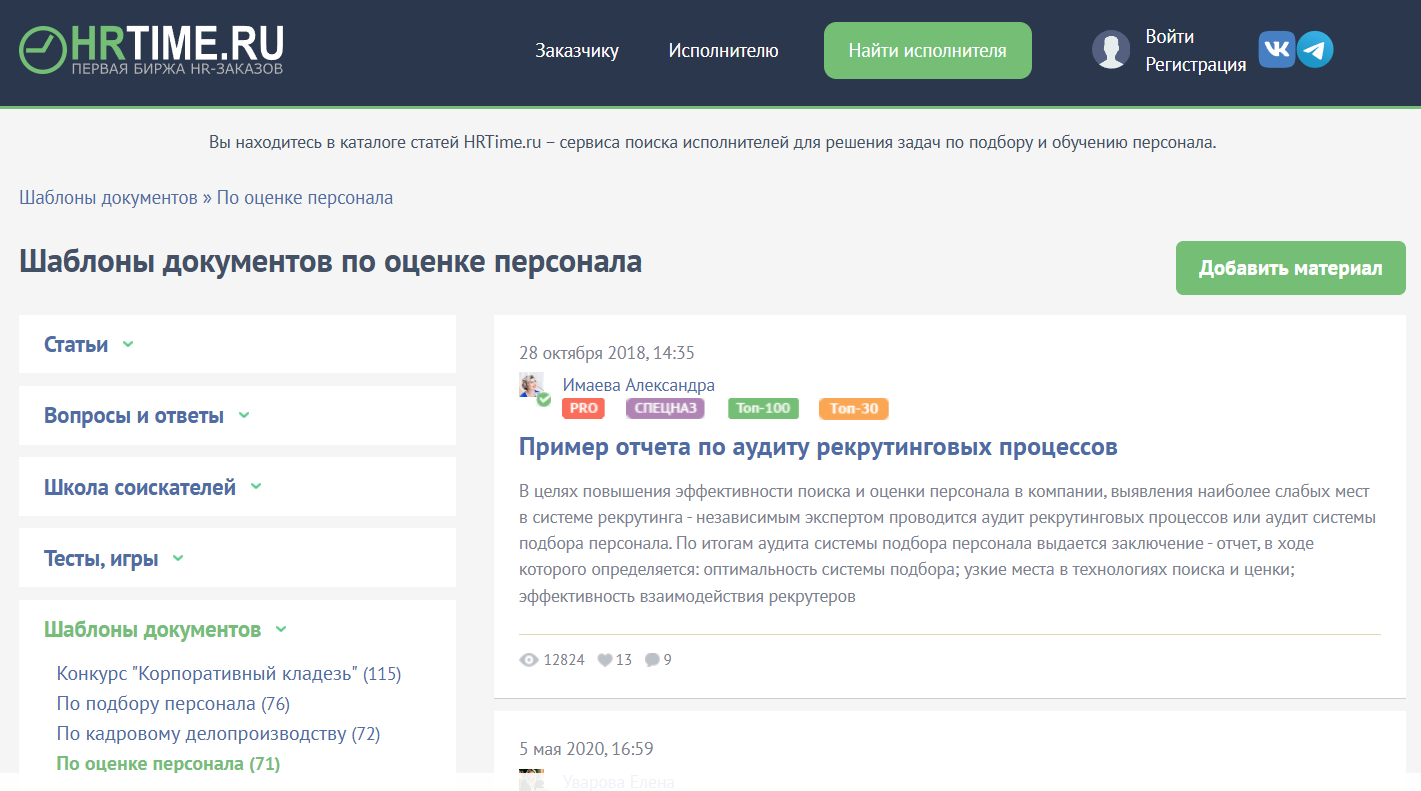Viewport: 1421px width, 791px height.
Task: Click the Топ-100 badge
Action: click(x=763, y=408)
